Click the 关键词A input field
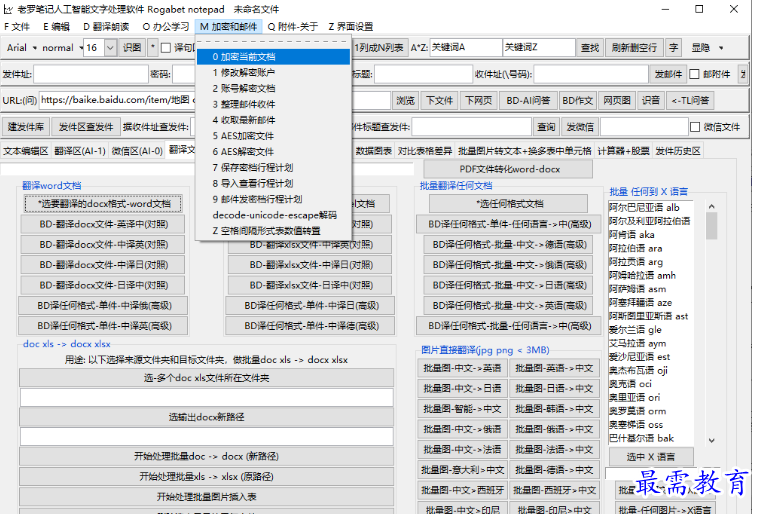Image resolution: width=757 pixels, height=514 pixels. click(x=465, y=47)
